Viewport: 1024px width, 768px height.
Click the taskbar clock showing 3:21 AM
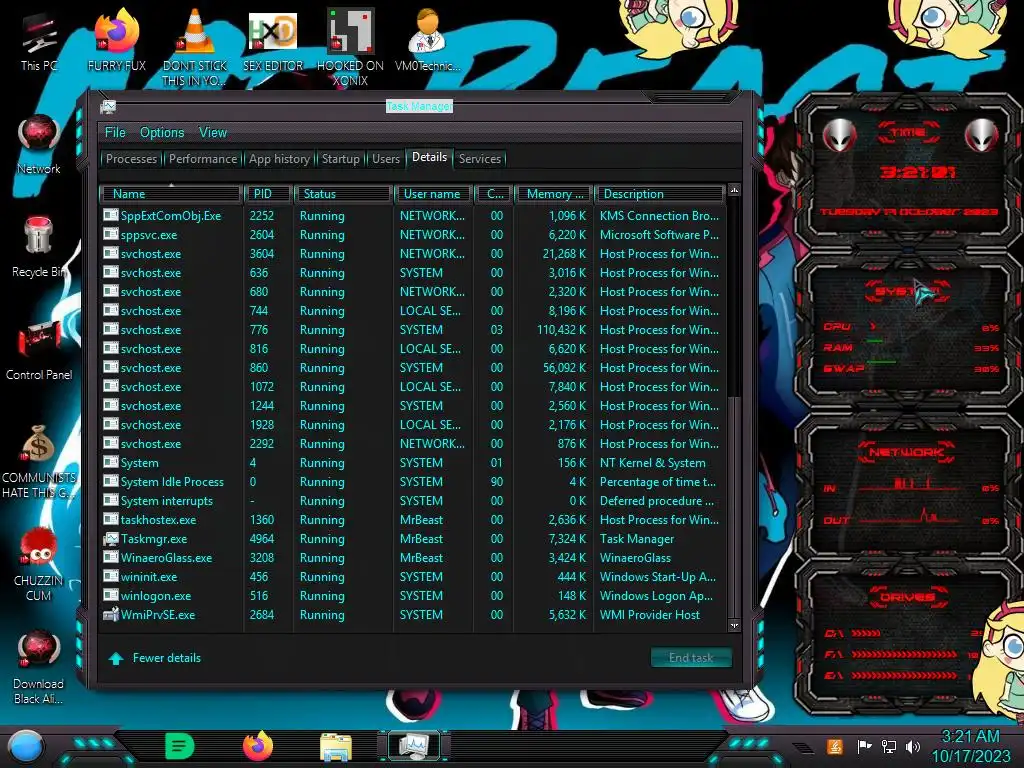point(970,746)
